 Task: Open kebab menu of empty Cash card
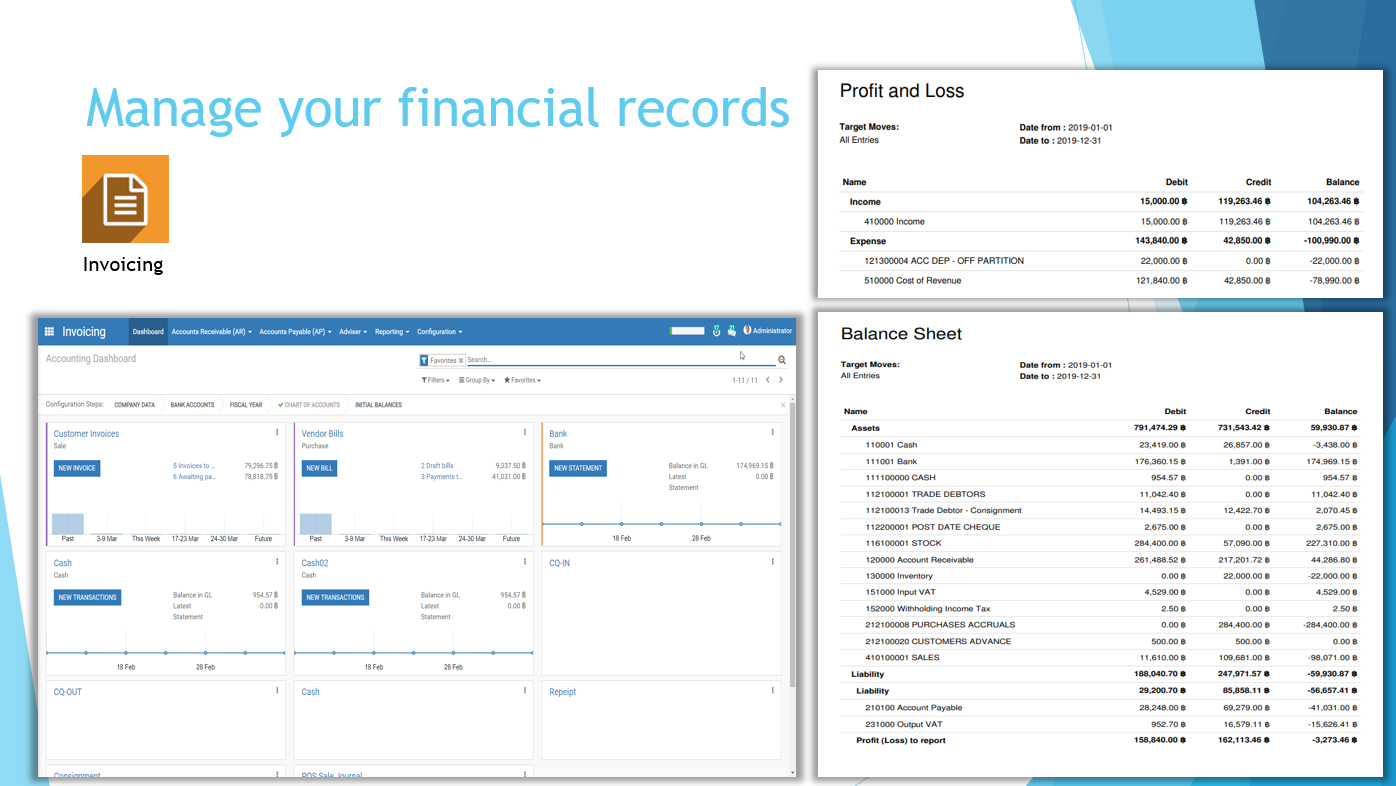(x=525, y=691)
